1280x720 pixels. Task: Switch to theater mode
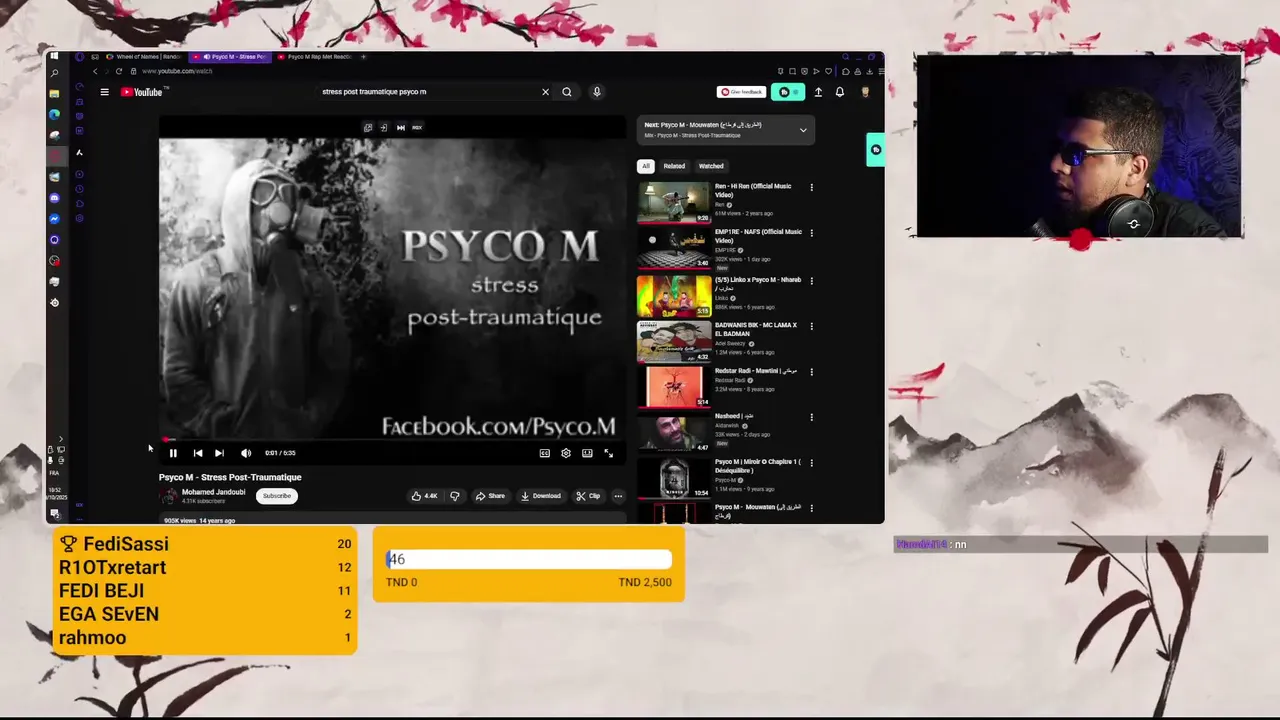click(587, 453)
